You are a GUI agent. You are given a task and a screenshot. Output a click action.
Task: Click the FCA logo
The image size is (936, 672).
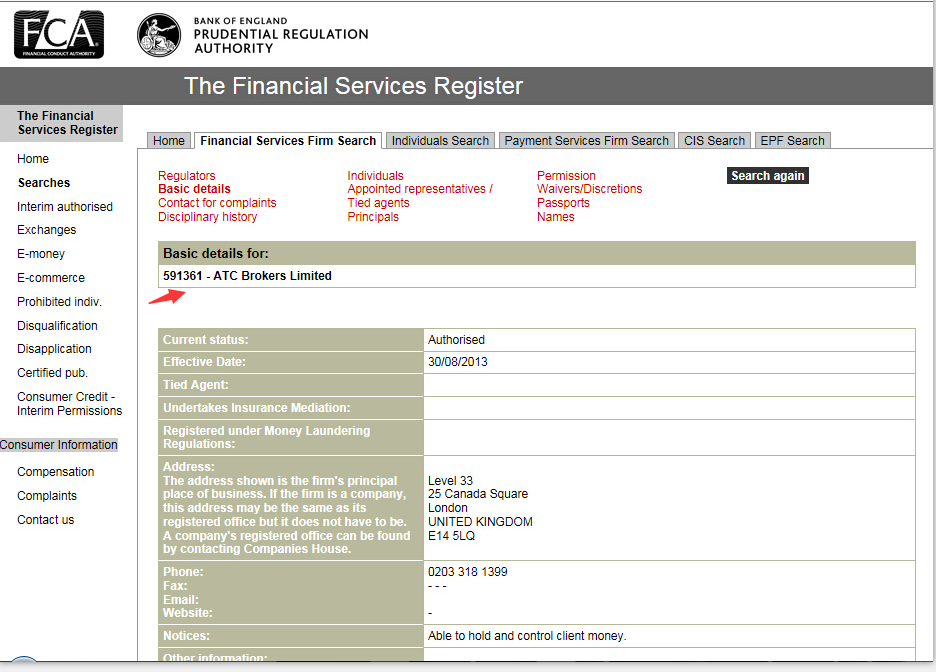click(58, 35)
